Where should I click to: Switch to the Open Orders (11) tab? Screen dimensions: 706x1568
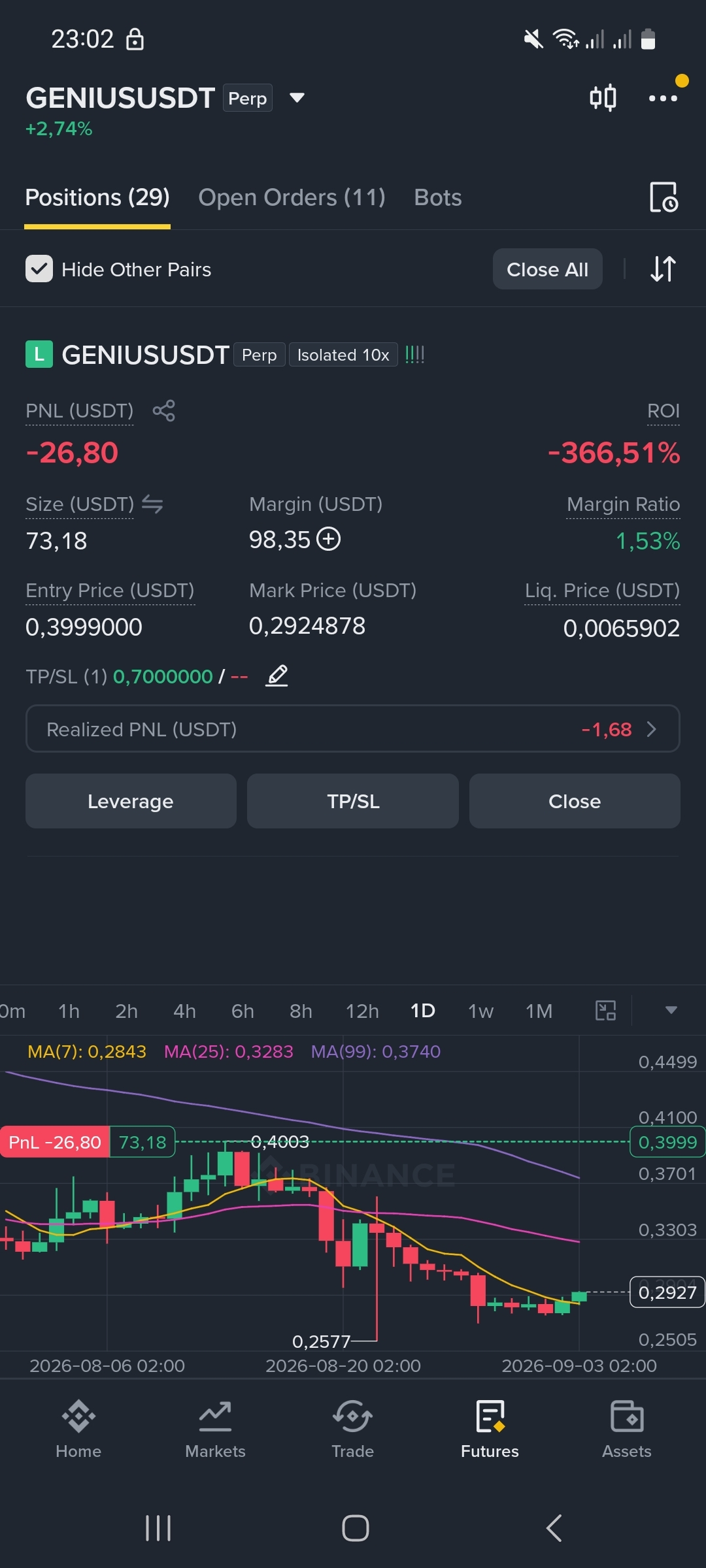coord(292,197)
